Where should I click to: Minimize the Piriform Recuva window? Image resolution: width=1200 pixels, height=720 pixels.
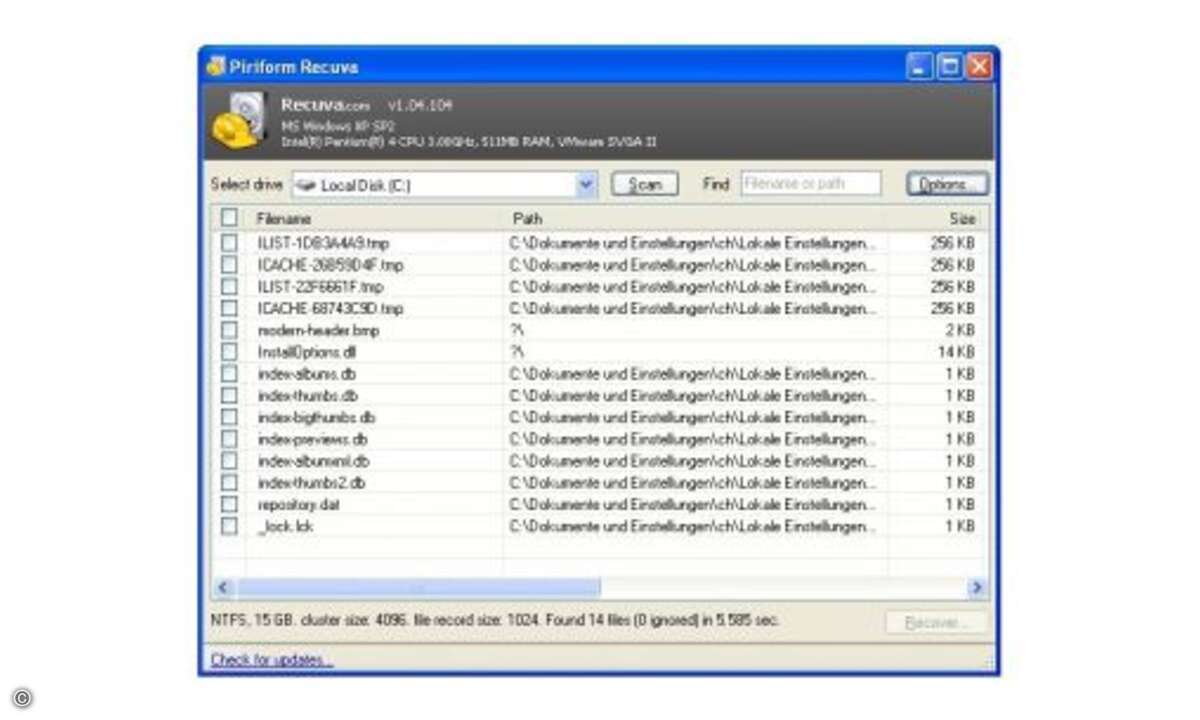coord(921,67)
